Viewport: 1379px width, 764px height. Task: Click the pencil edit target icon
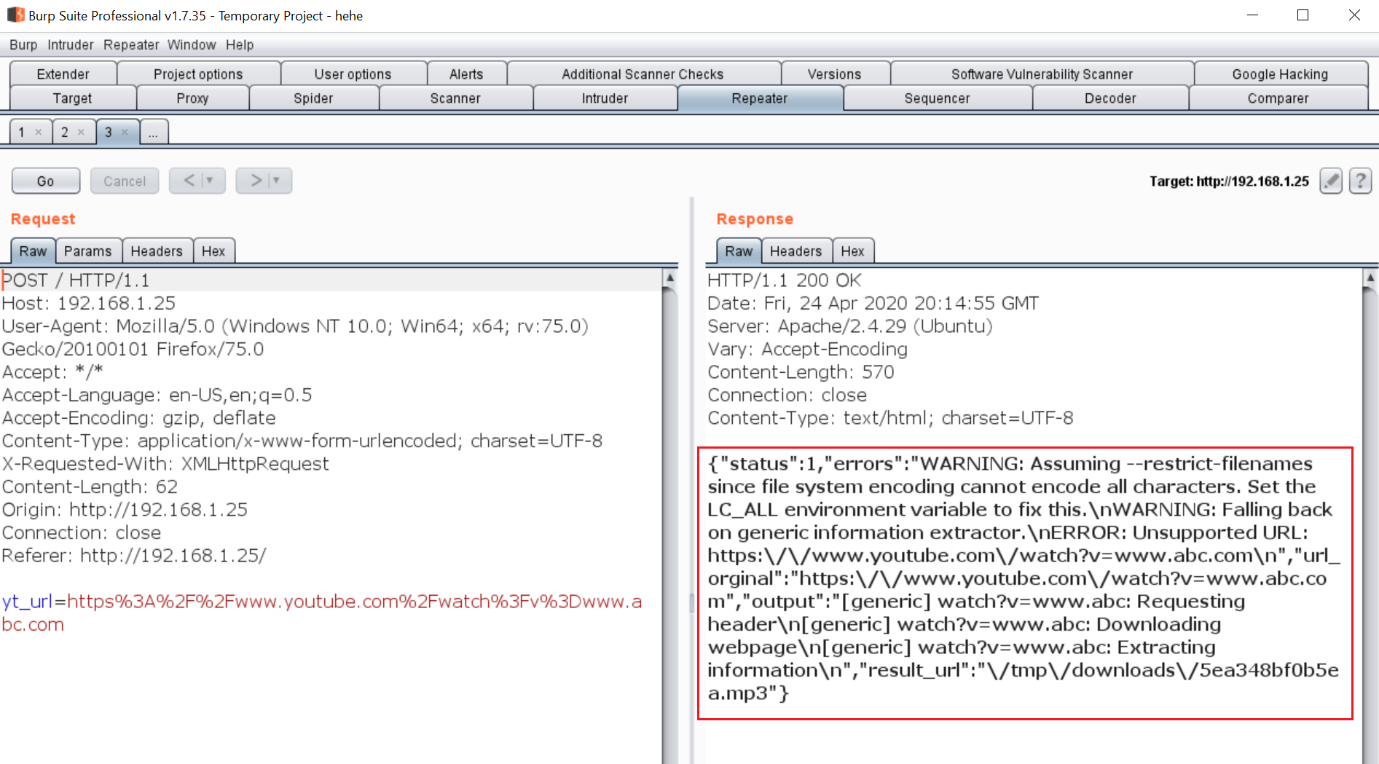point(1330,181)
